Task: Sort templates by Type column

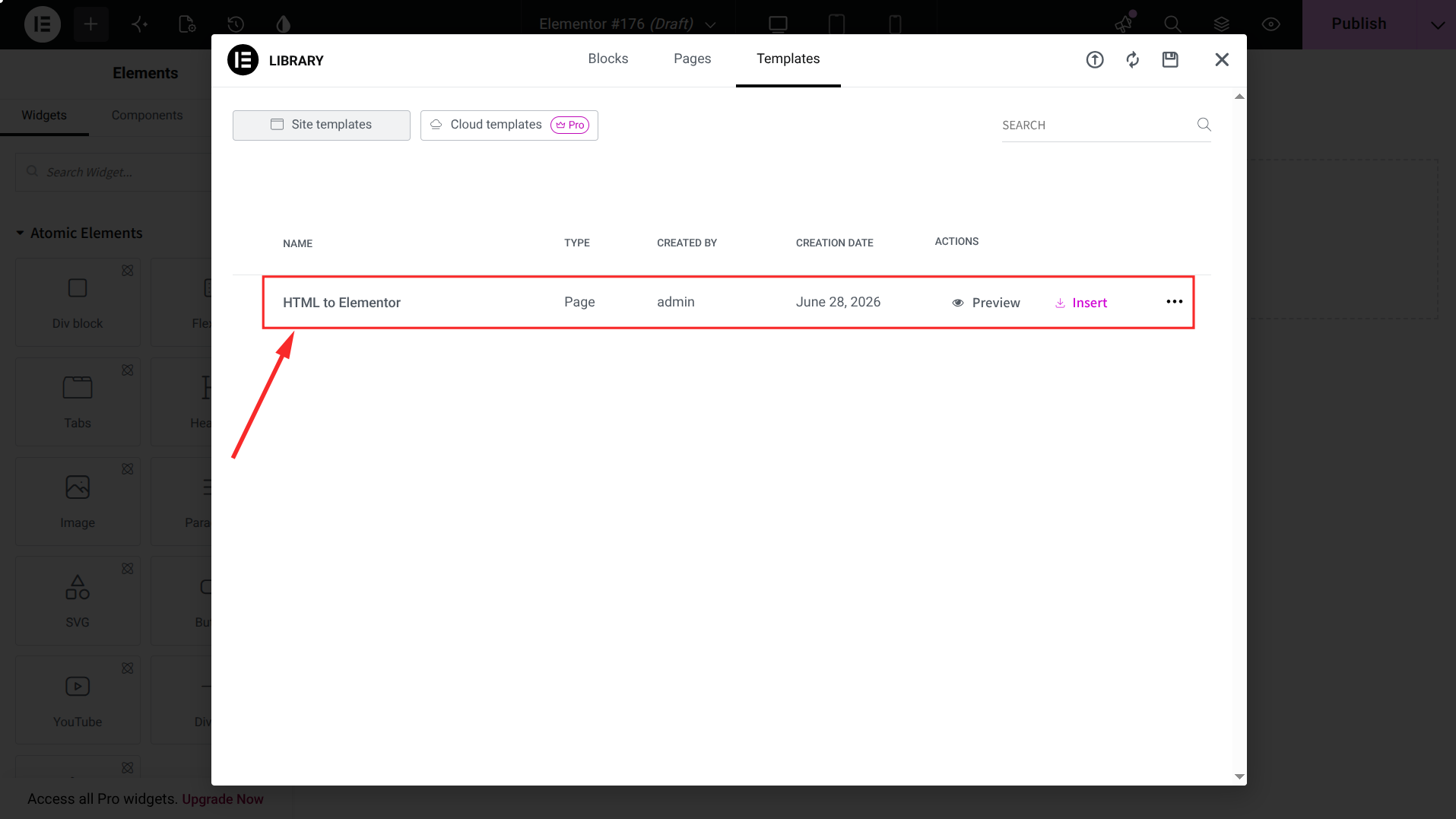Action: (x=577, y=243)
